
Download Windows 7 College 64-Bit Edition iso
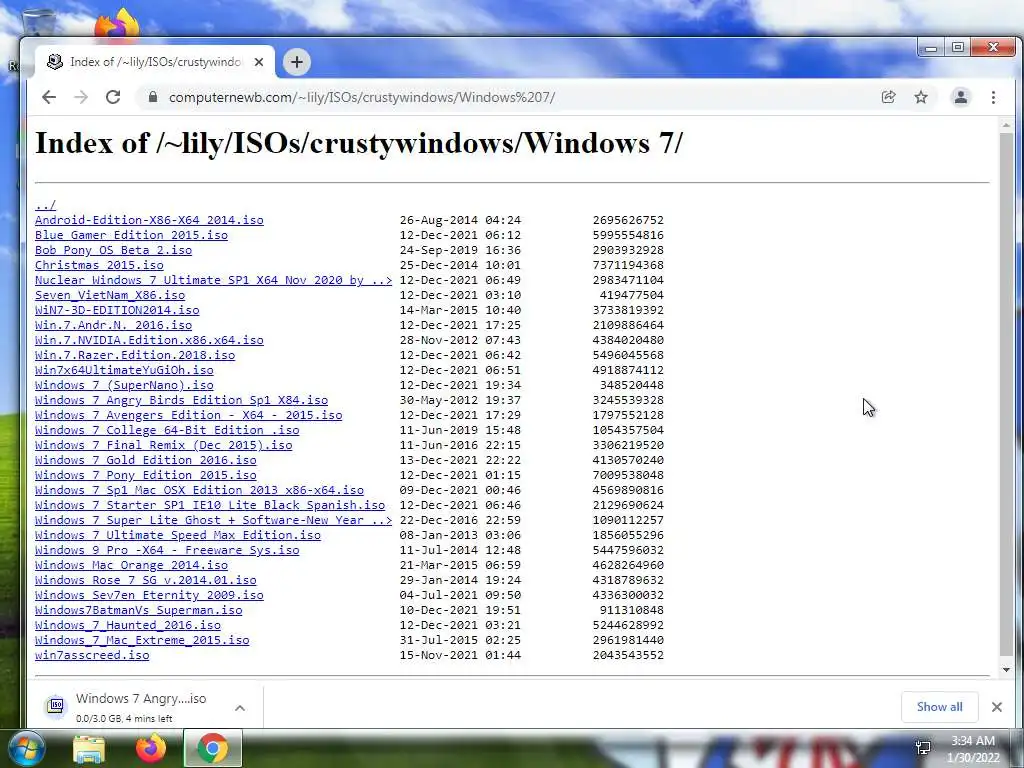pos(167,430)
